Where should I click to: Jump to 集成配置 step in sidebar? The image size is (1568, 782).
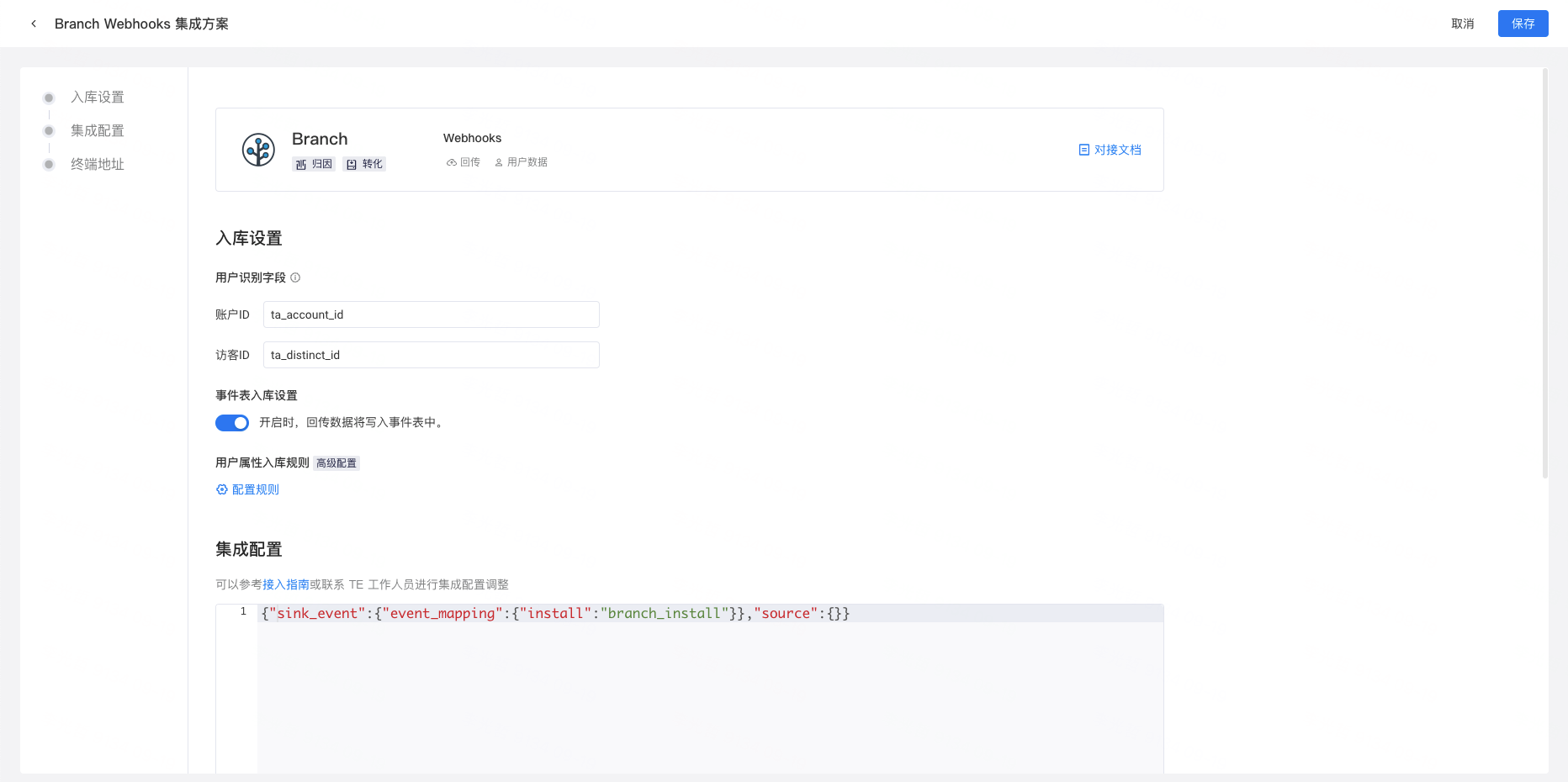click(98, 131)
